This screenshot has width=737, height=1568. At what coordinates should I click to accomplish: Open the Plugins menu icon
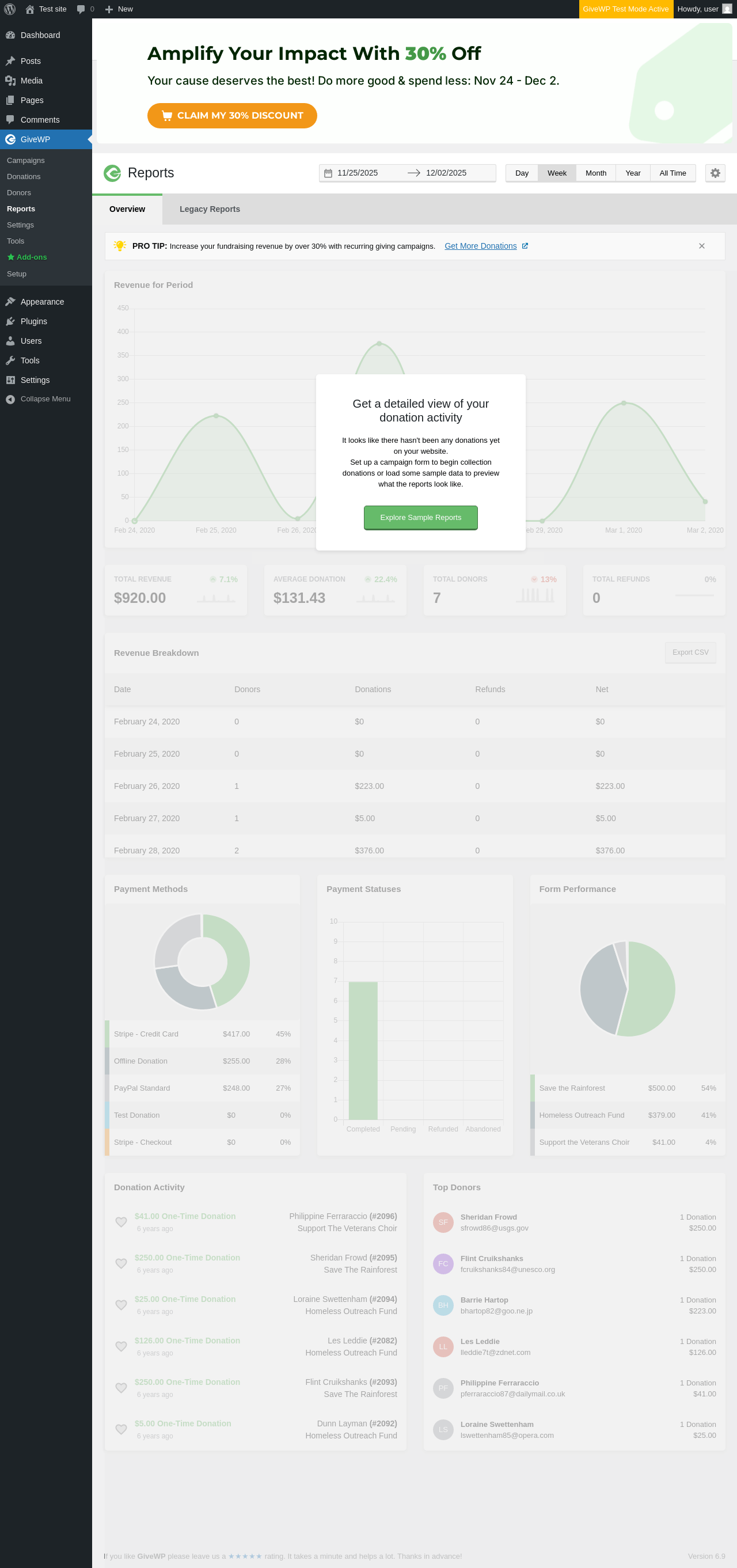(10, 321)
